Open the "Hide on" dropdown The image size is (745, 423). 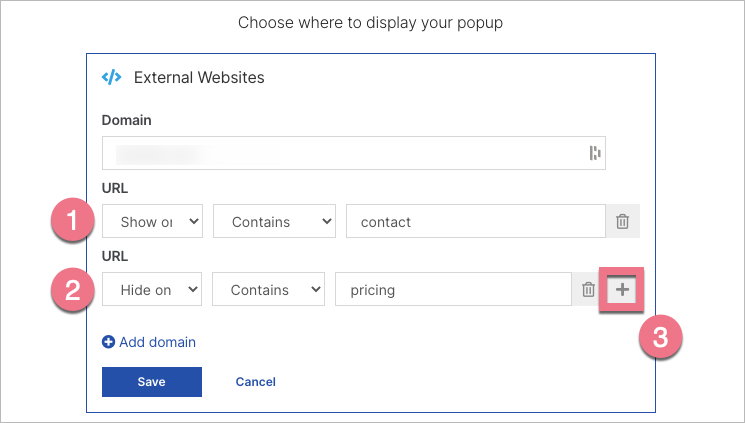[152, 290]
